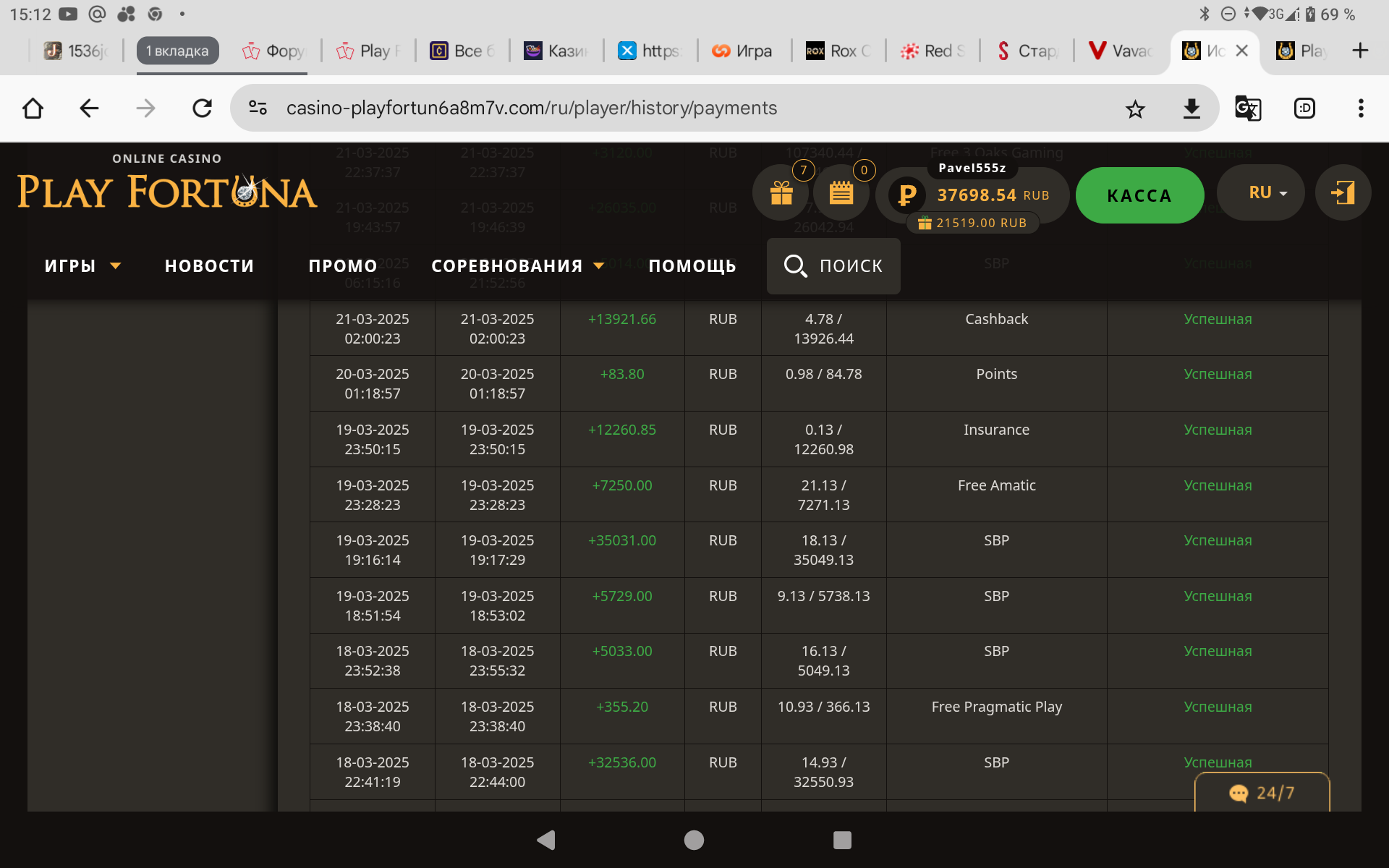Bookmark page with star icon
Screen dimensions: 1389x868
tap(1135, 109)
